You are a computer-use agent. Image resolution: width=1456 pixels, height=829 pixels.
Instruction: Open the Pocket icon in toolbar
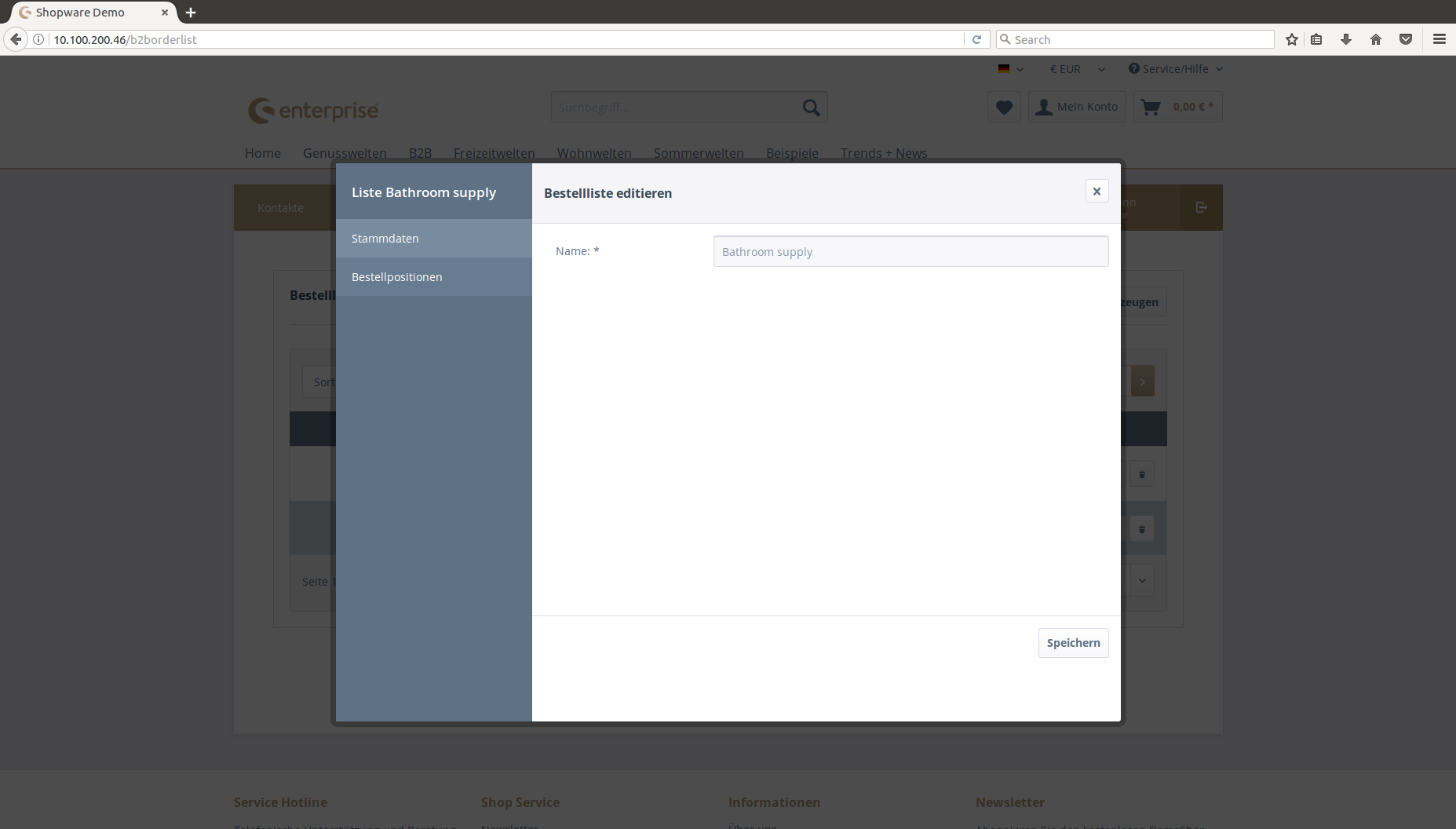(x=1406, y=39)
